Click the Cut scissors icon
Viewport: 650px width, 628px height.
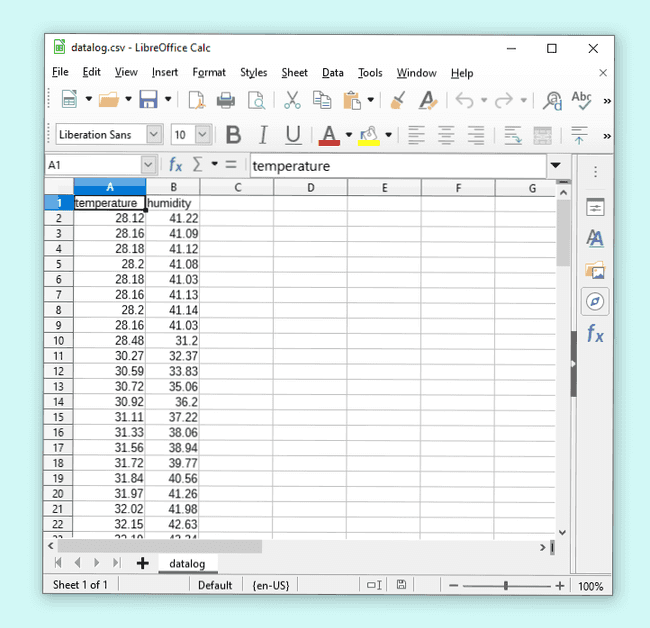pos(292,100)
